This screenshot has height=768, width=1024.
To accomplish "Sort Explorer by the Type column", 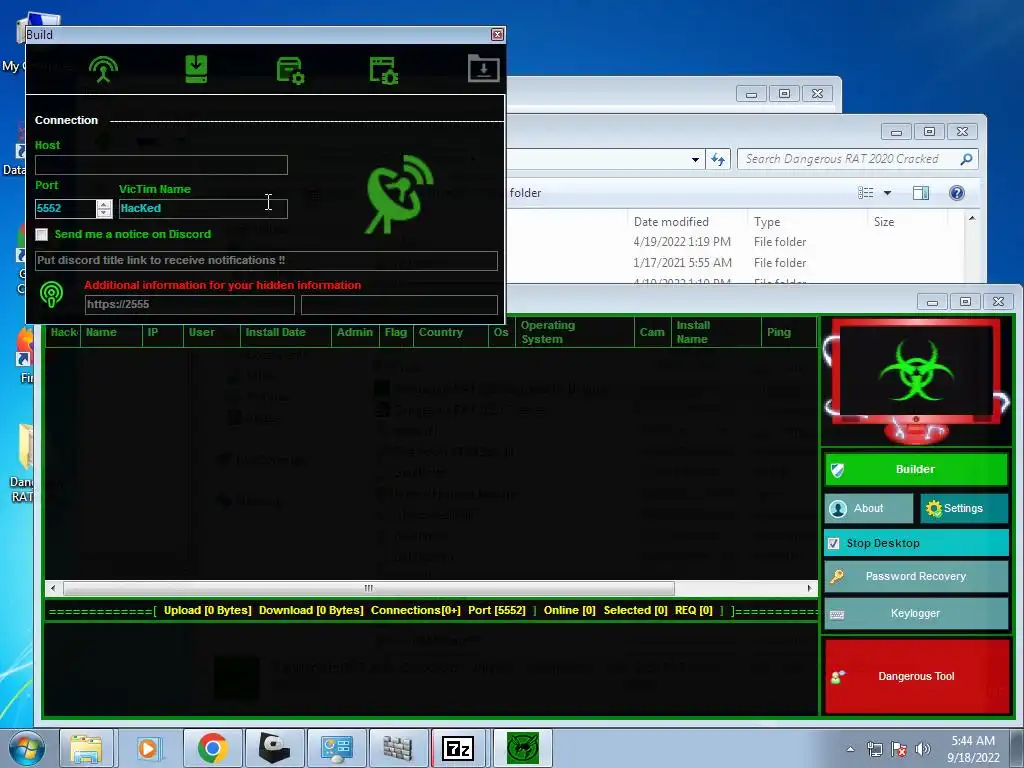I will click(807, 222).
